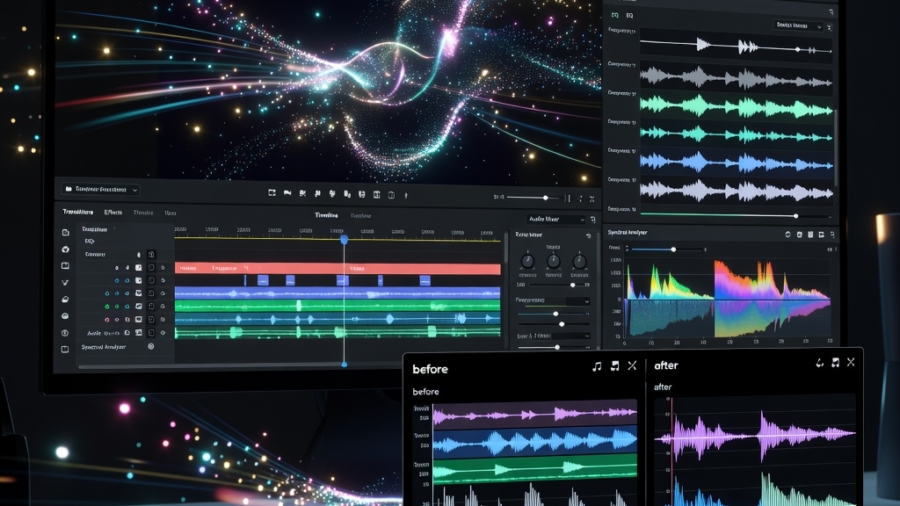Click the Spectral Analyzer blue slider handle
The height and width of the screenshot is (506, 900).
click(x=673, y=250)
